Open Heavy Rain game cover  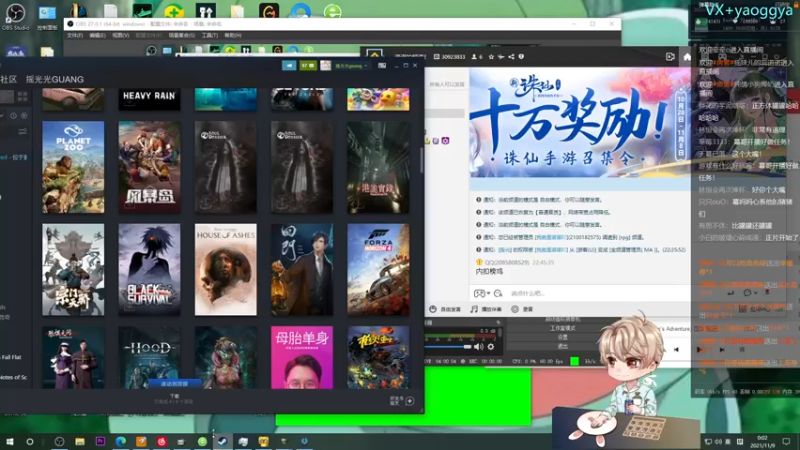[149, 99]
